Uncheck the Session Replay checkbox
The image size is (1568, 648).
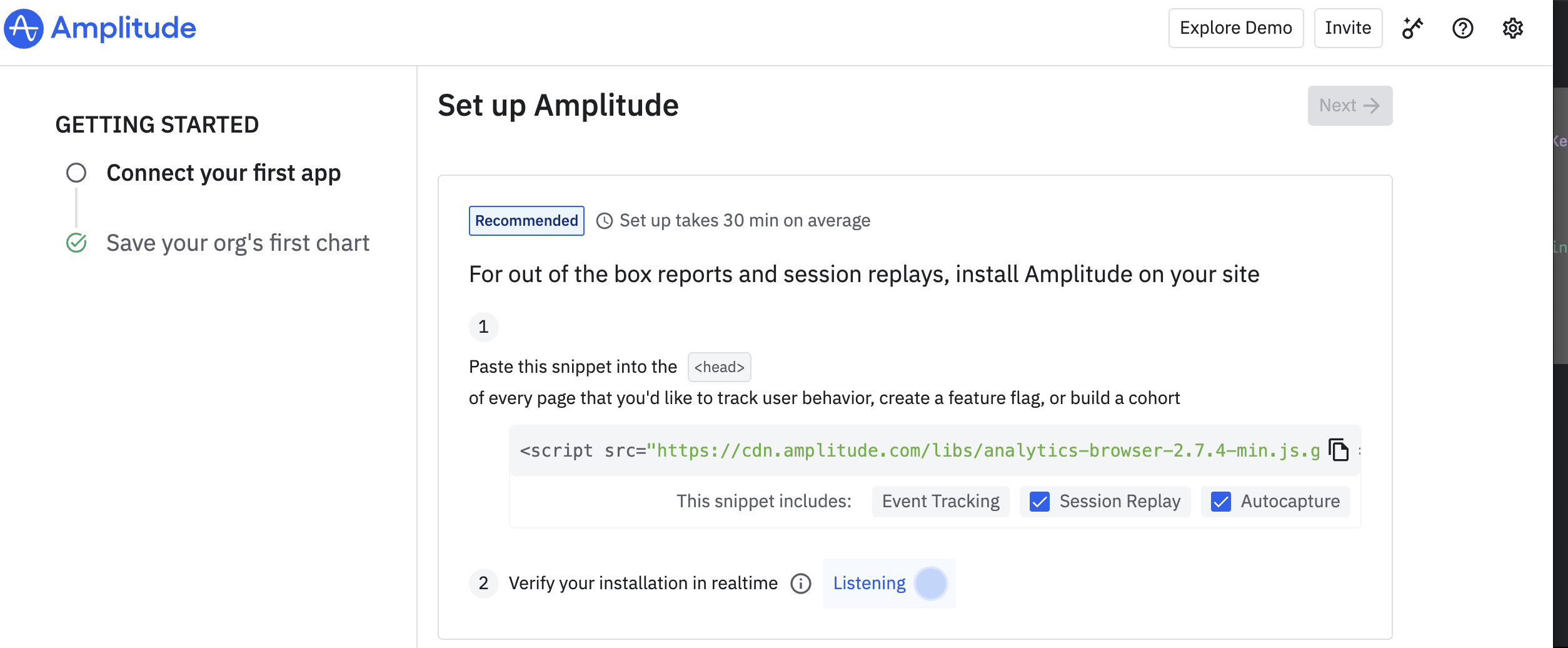1039,502
